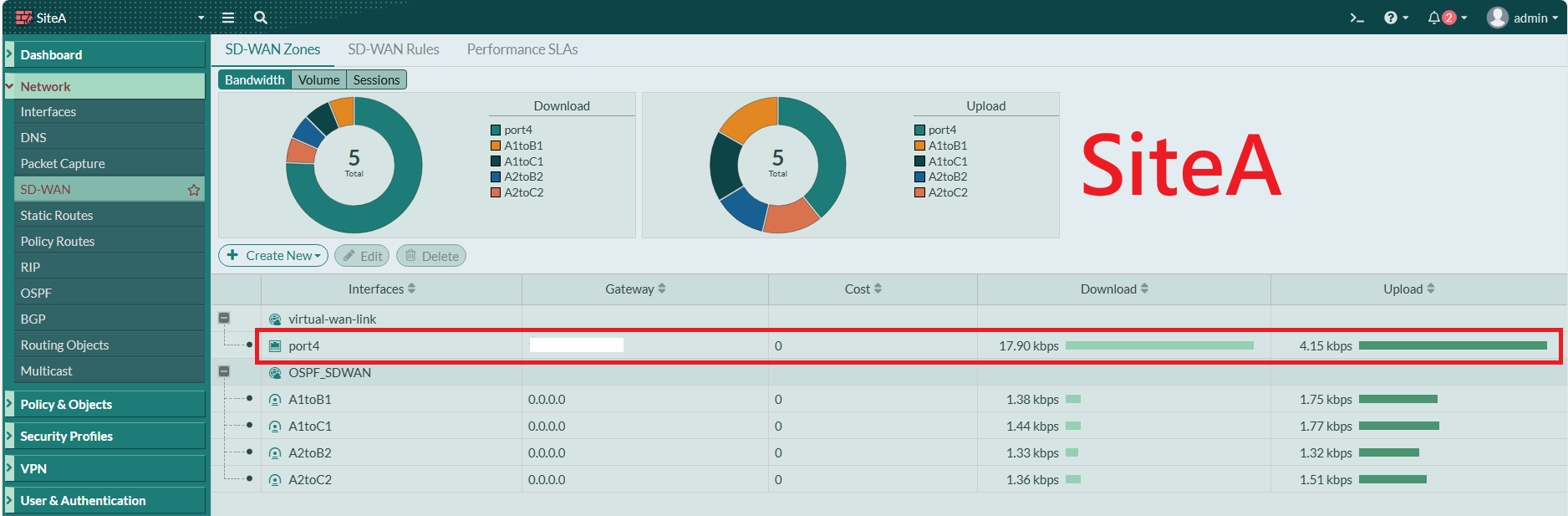Screen dimensions: 1568x516
Task: Open the notifications bell icon
Action: click(1434, 18)
